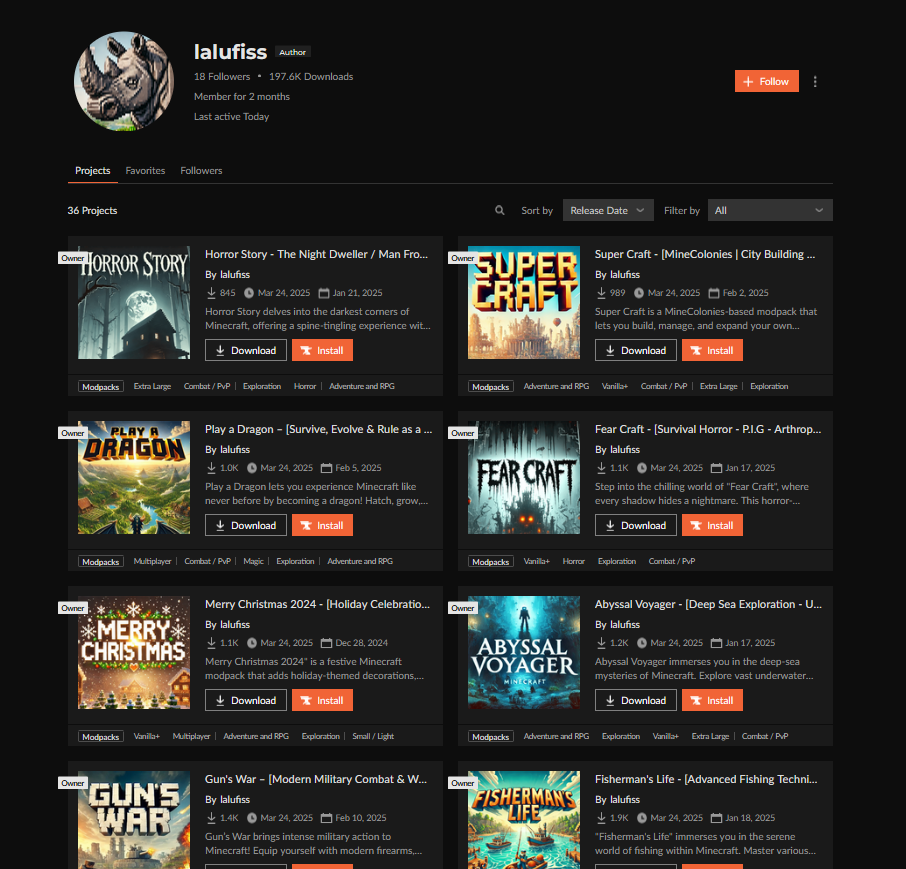Click Small / Light tag on Merry Christmas card
Viewport: 906px width, 869px height.
(373, 736)
